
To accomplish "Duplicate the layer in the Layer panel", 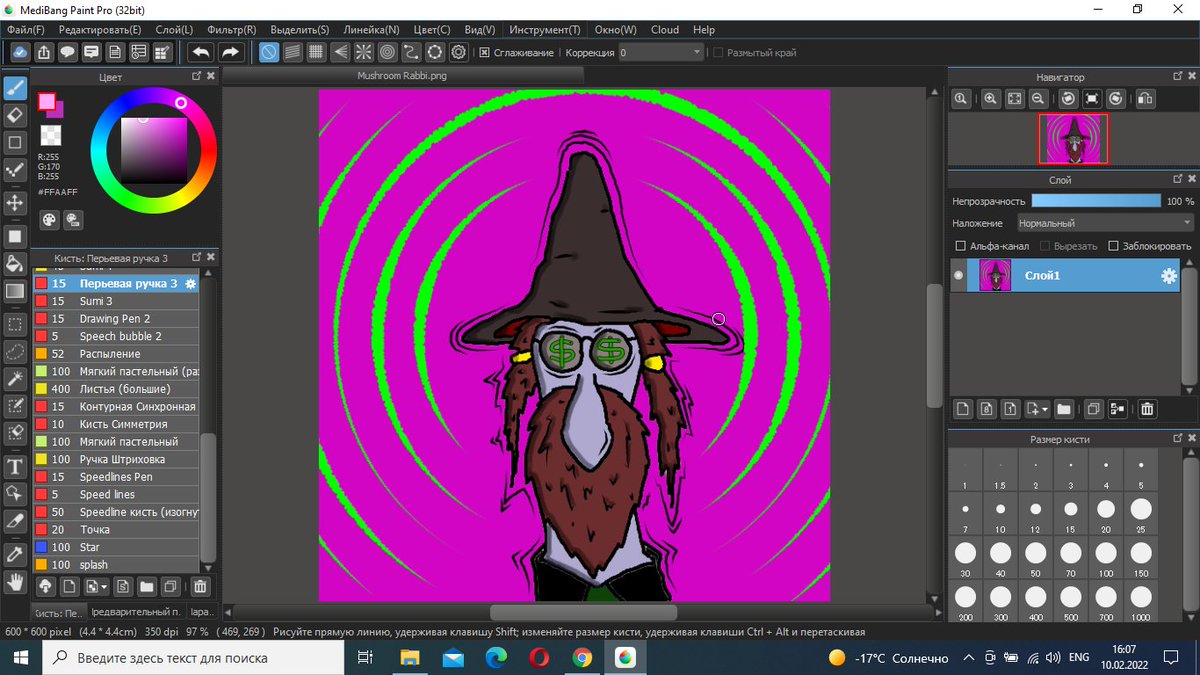I will 1093,409.
